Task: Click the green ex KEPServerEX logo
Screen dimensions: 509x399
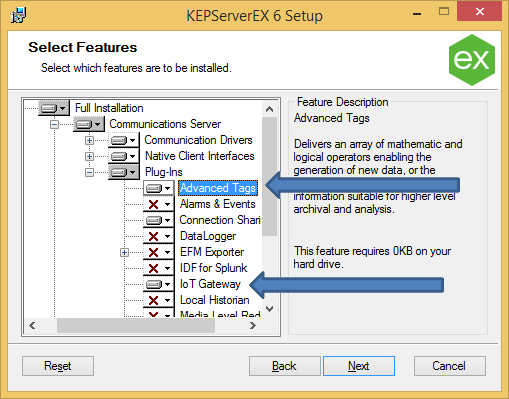Action: 472,60
